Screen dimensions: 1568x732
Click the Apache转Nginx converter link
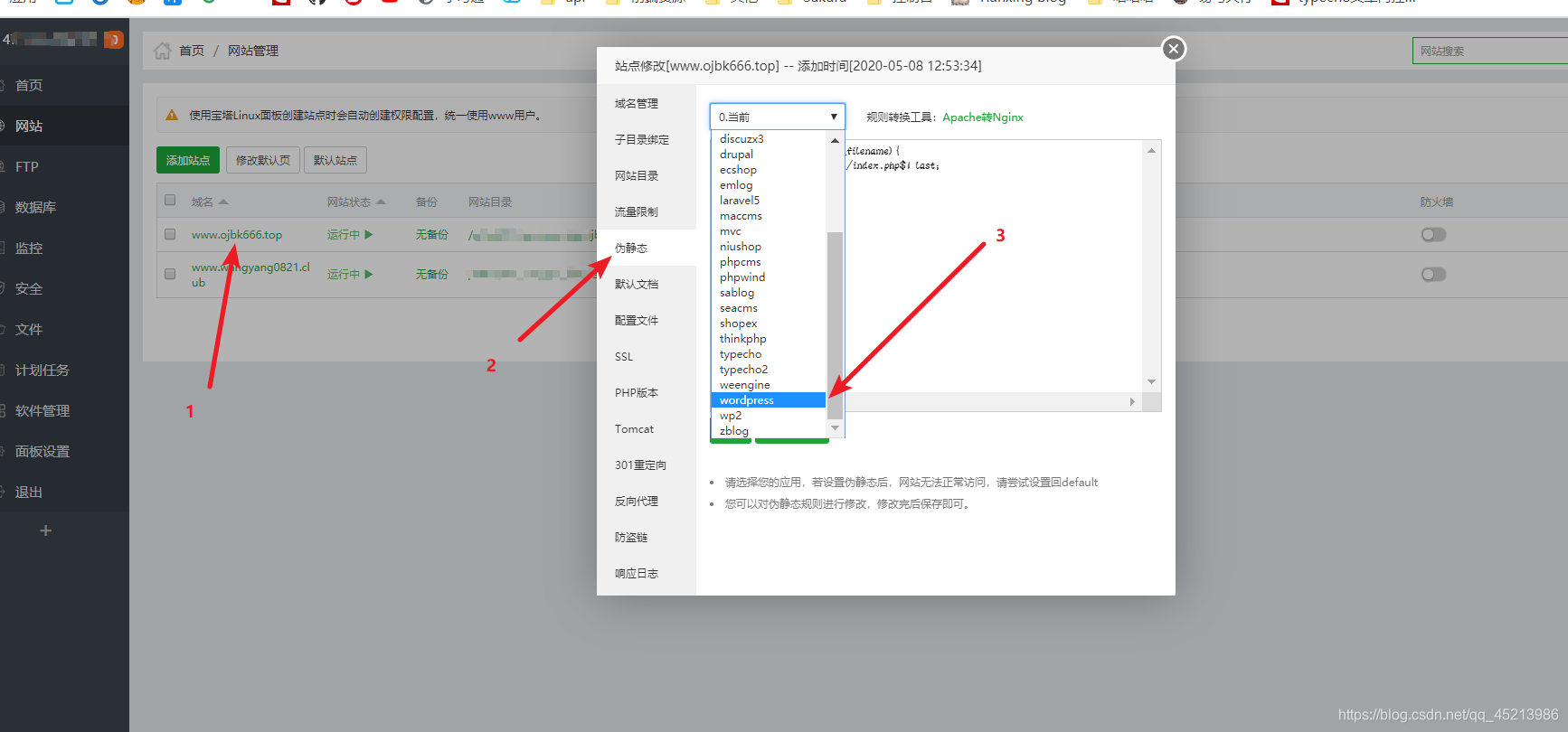click(x=983, y=117)
